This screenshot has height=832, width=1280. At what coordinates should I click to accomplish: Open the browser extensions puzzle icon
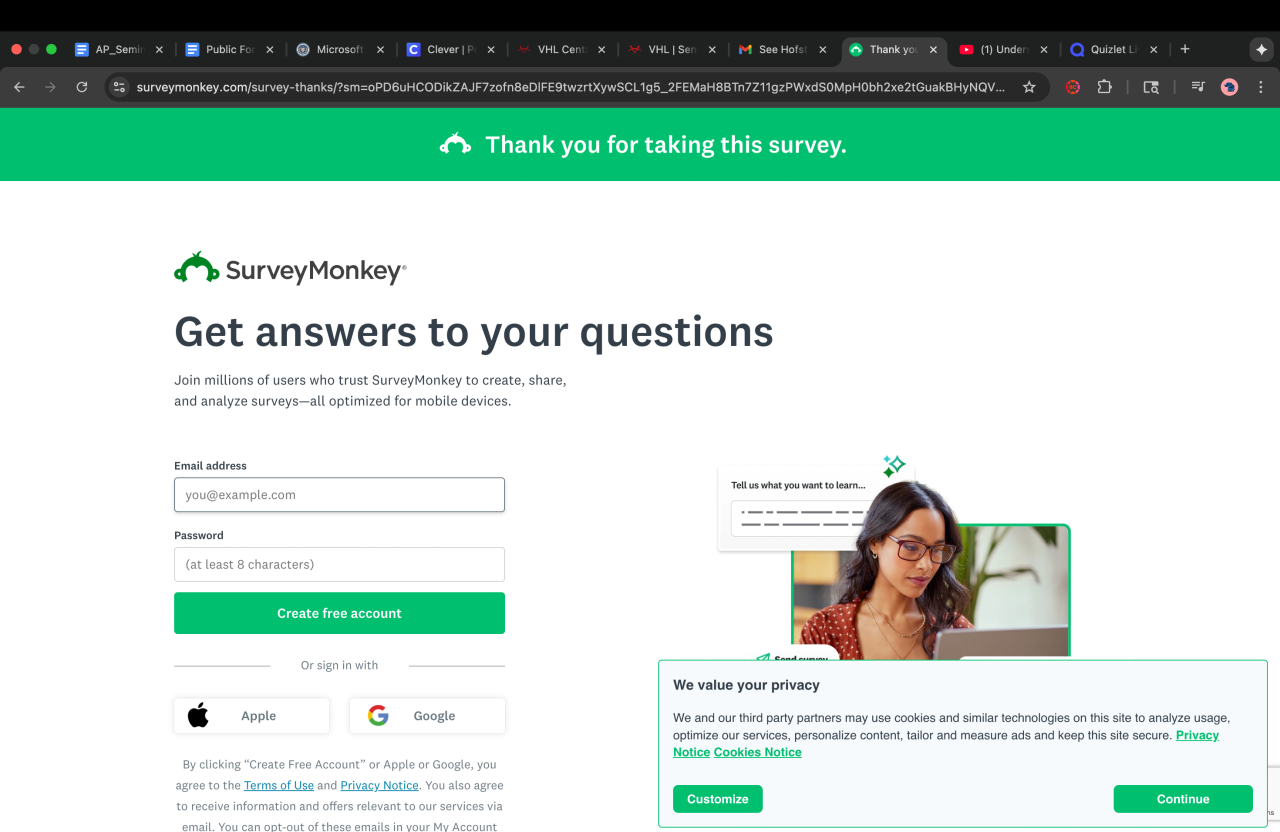(1104, 87)
